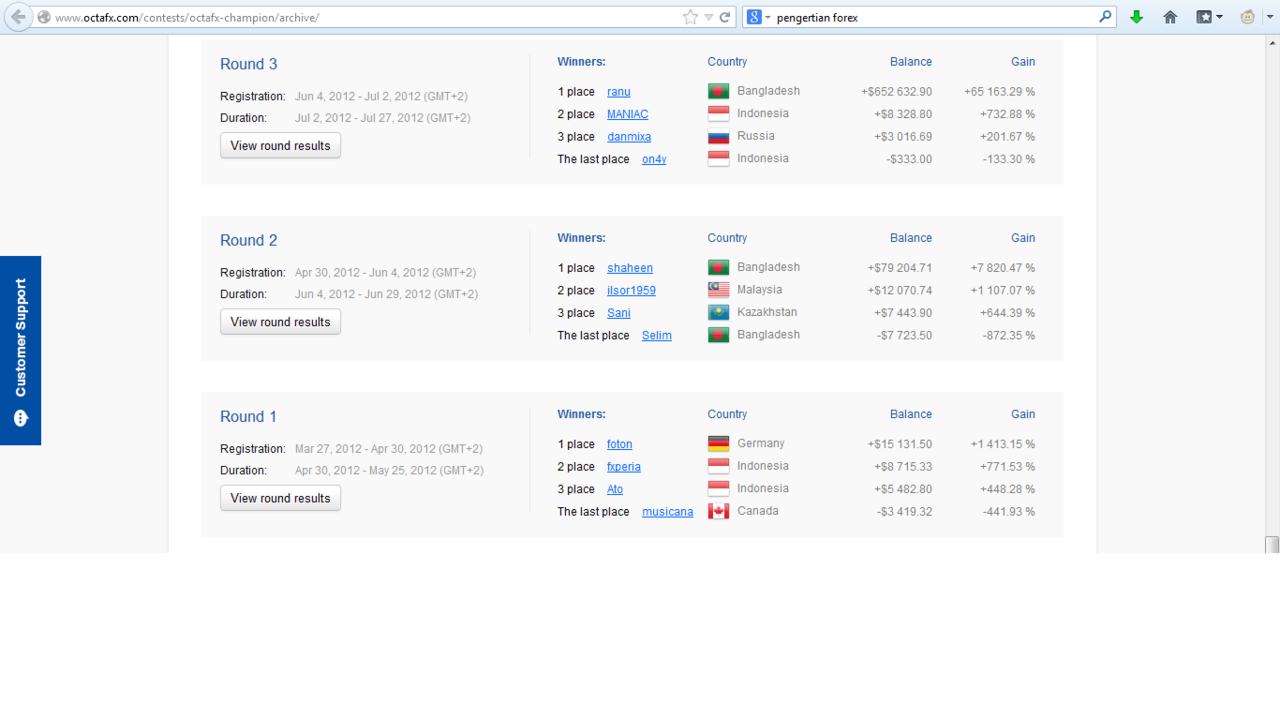Click the Germany flag in Round 1
Viewport: 1280px width, 720px height.
pos(718,443)
